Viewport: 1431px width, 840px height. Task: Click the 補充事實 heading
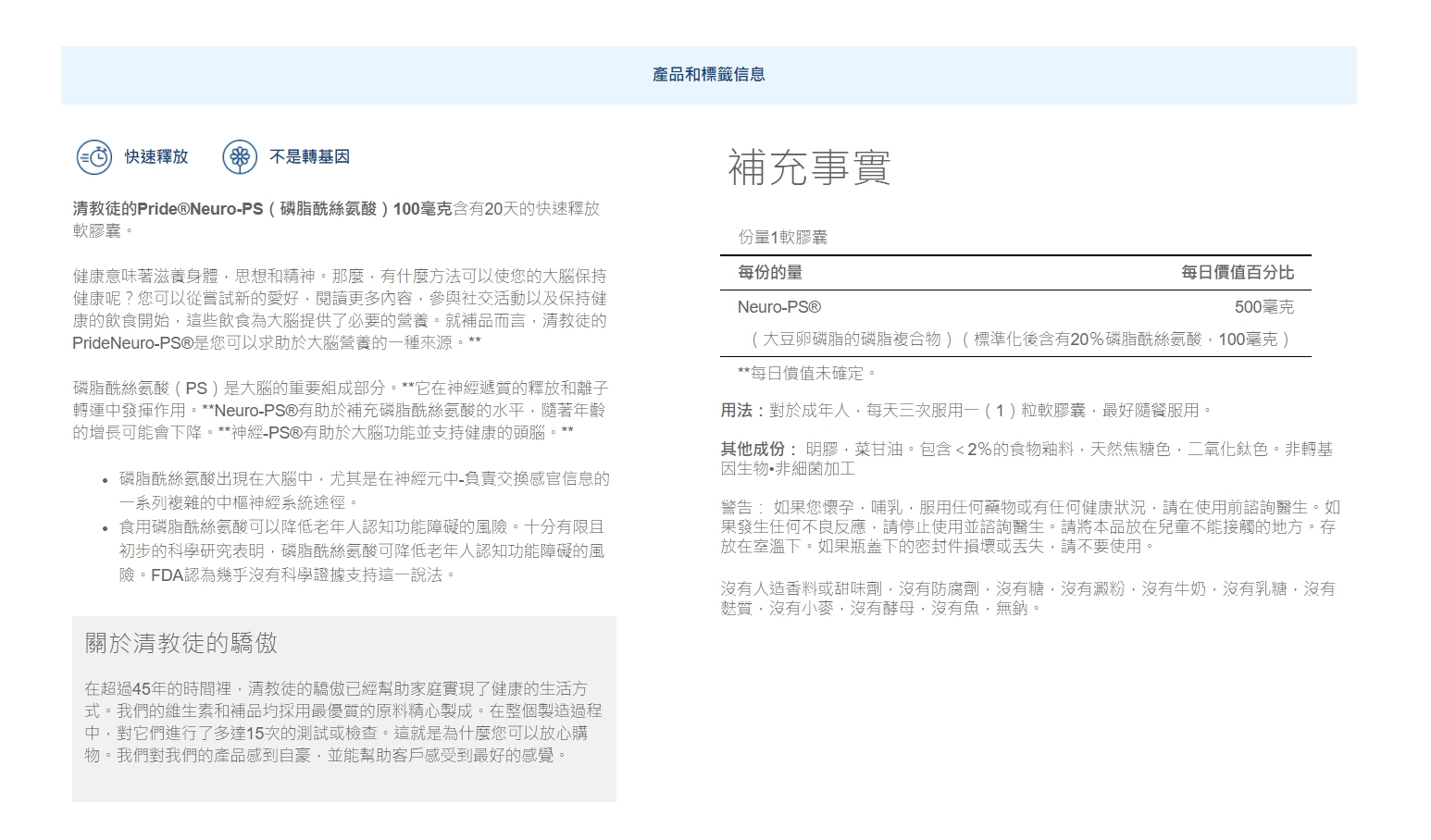click(x=810, y=167)
